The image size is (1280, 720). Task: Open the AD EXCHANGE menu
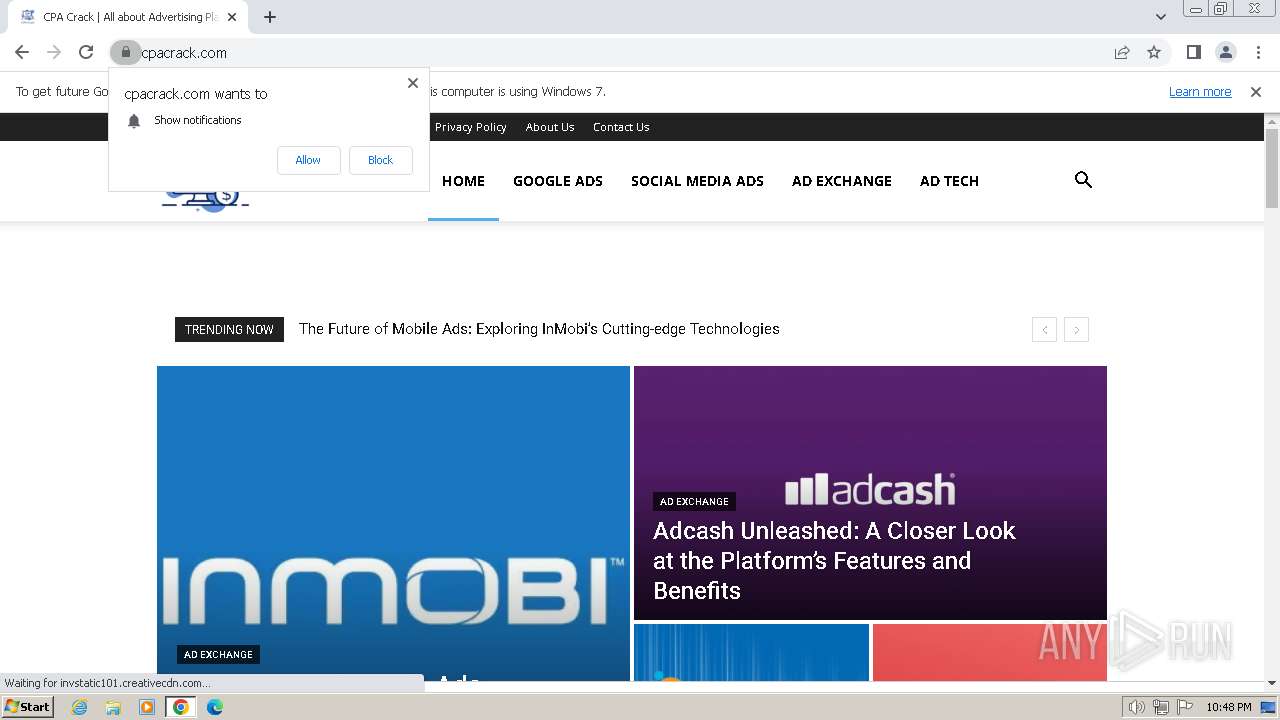pyautogui.click(x=842, y=181)
